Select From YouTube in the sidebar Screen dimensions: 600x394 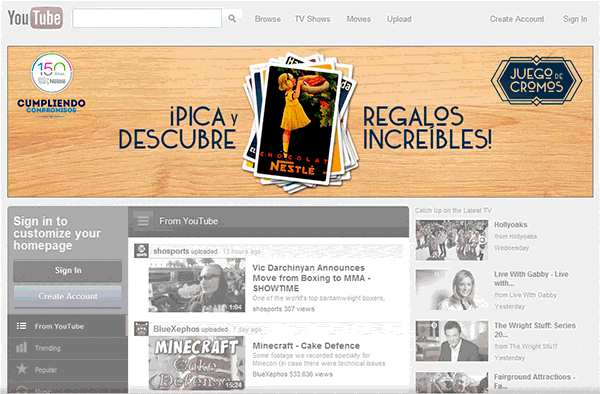coord(67,326)
